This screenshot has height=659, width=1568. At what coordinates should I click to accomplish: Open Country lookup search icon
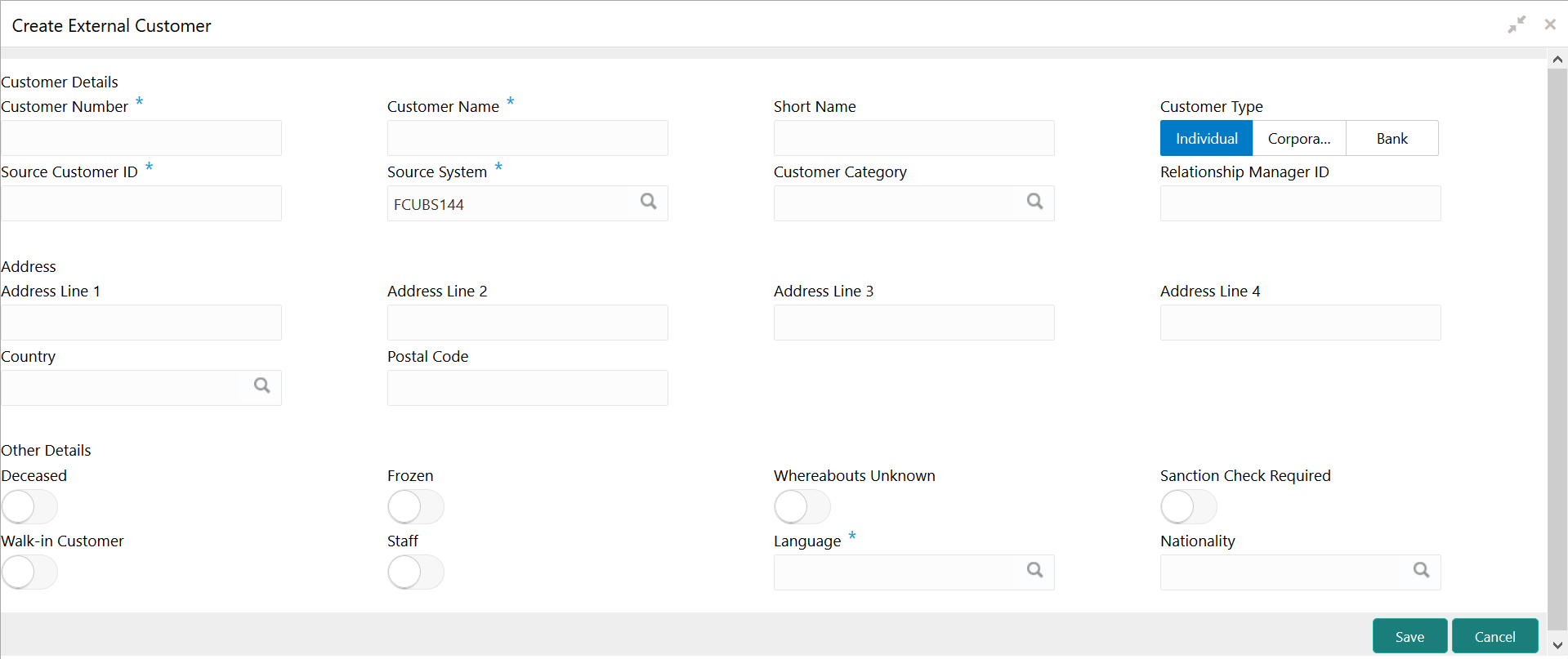pos(262,385)
